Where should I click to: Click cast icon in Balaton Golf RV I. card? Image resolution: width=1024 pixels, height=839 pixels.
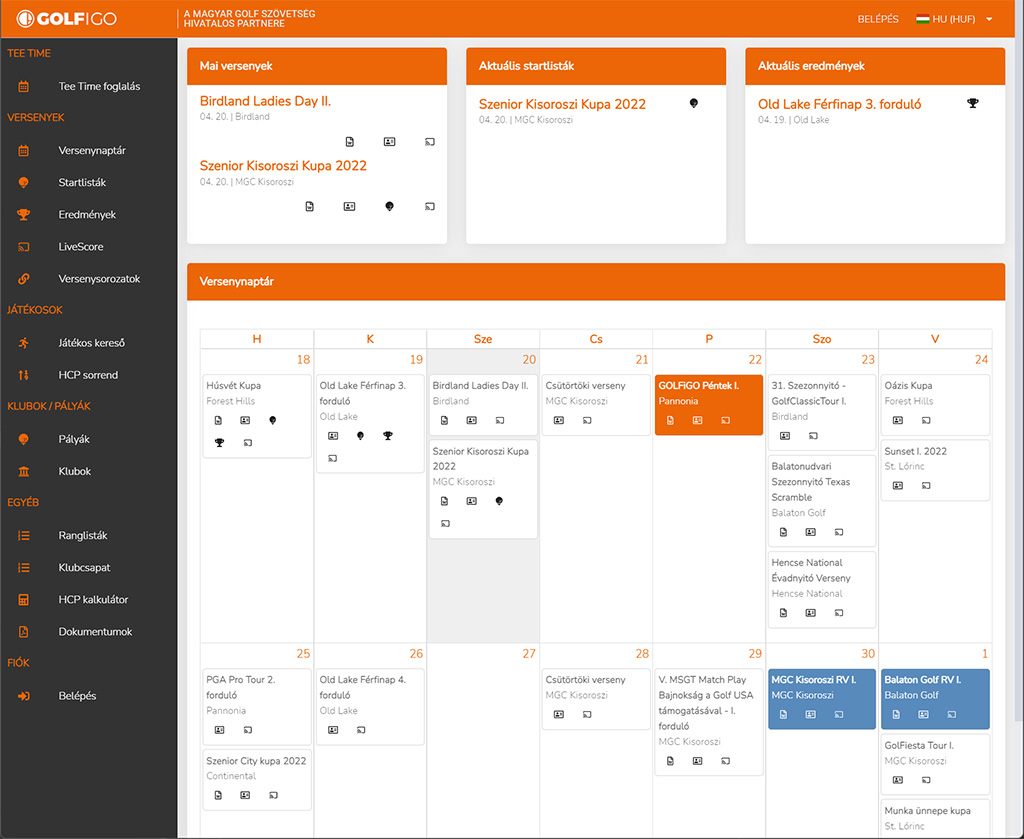[952, 714]
